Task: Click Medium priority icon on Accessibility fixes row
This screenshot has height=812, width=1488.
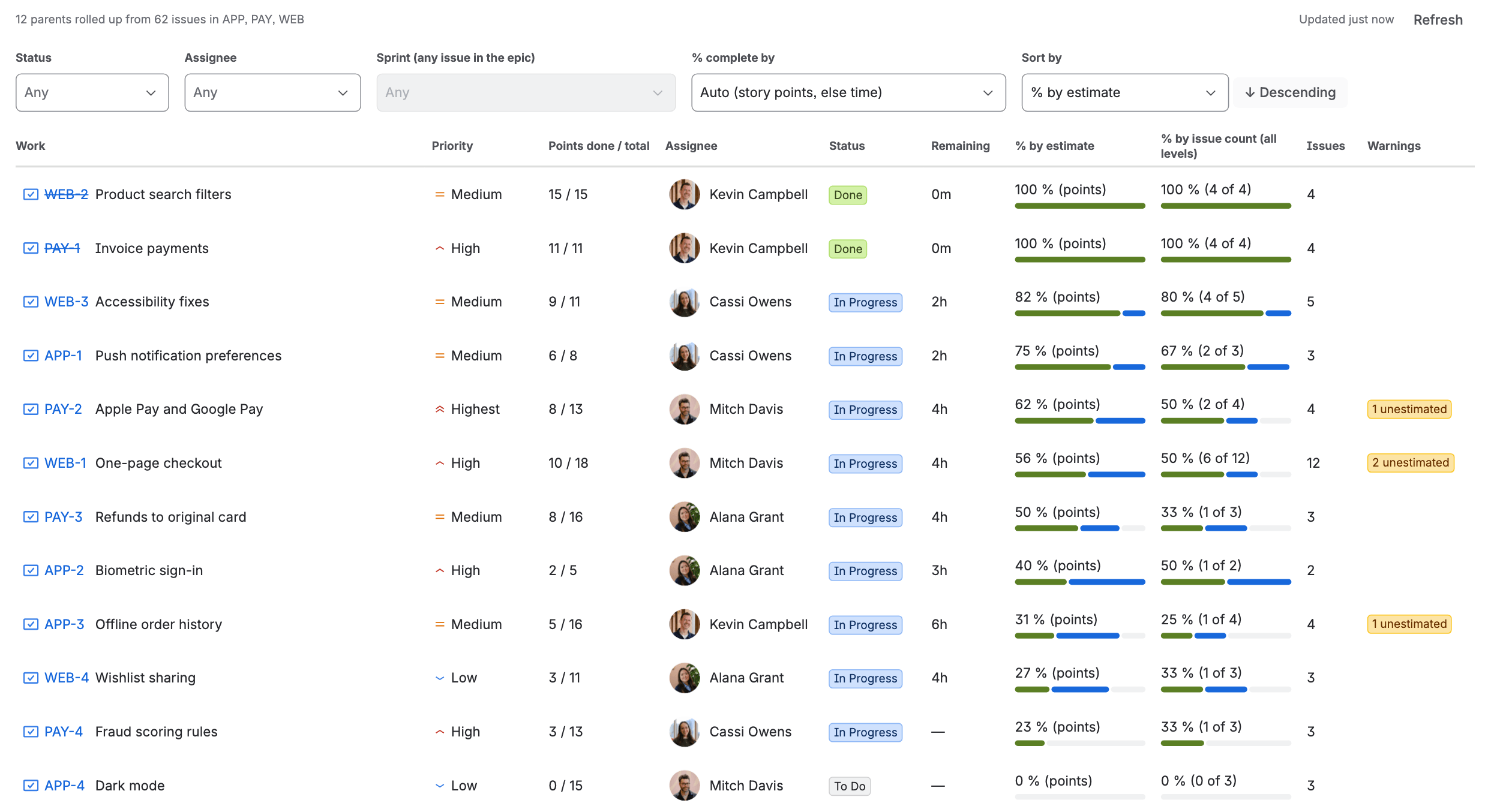Action: [x=440, y=302]
